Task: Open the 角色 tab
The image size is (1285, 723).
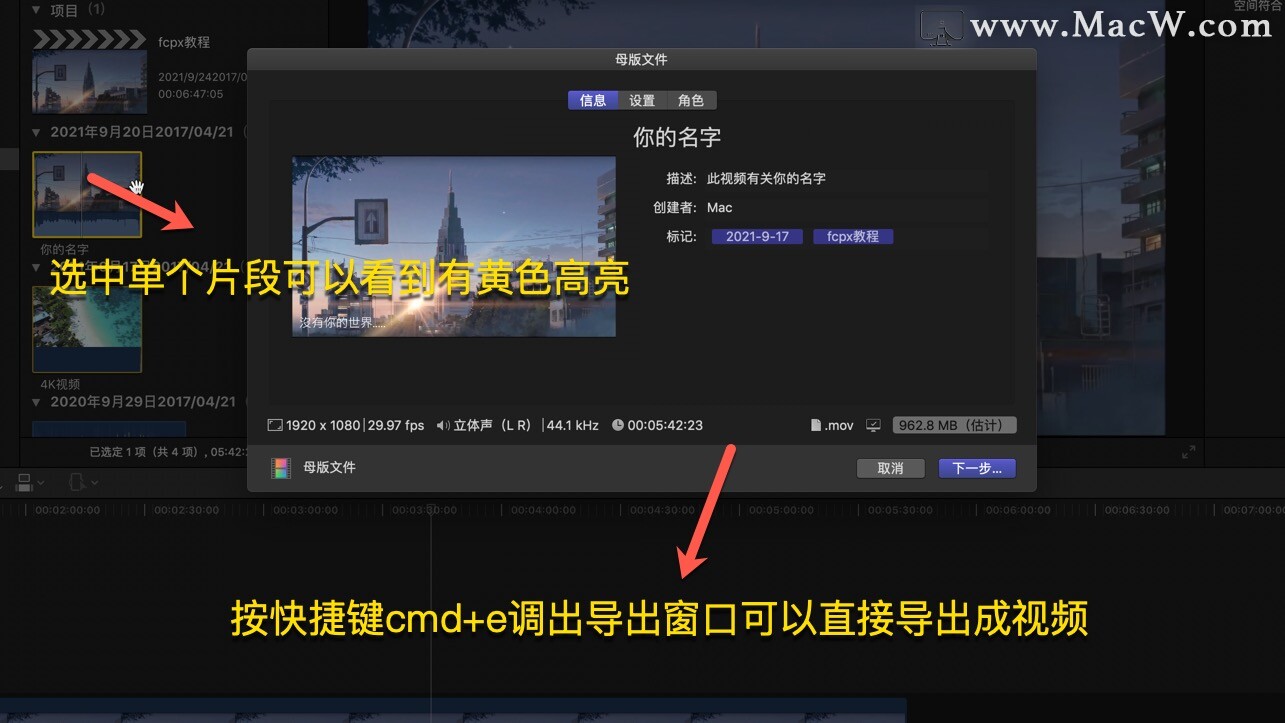Action: [691, 100]
